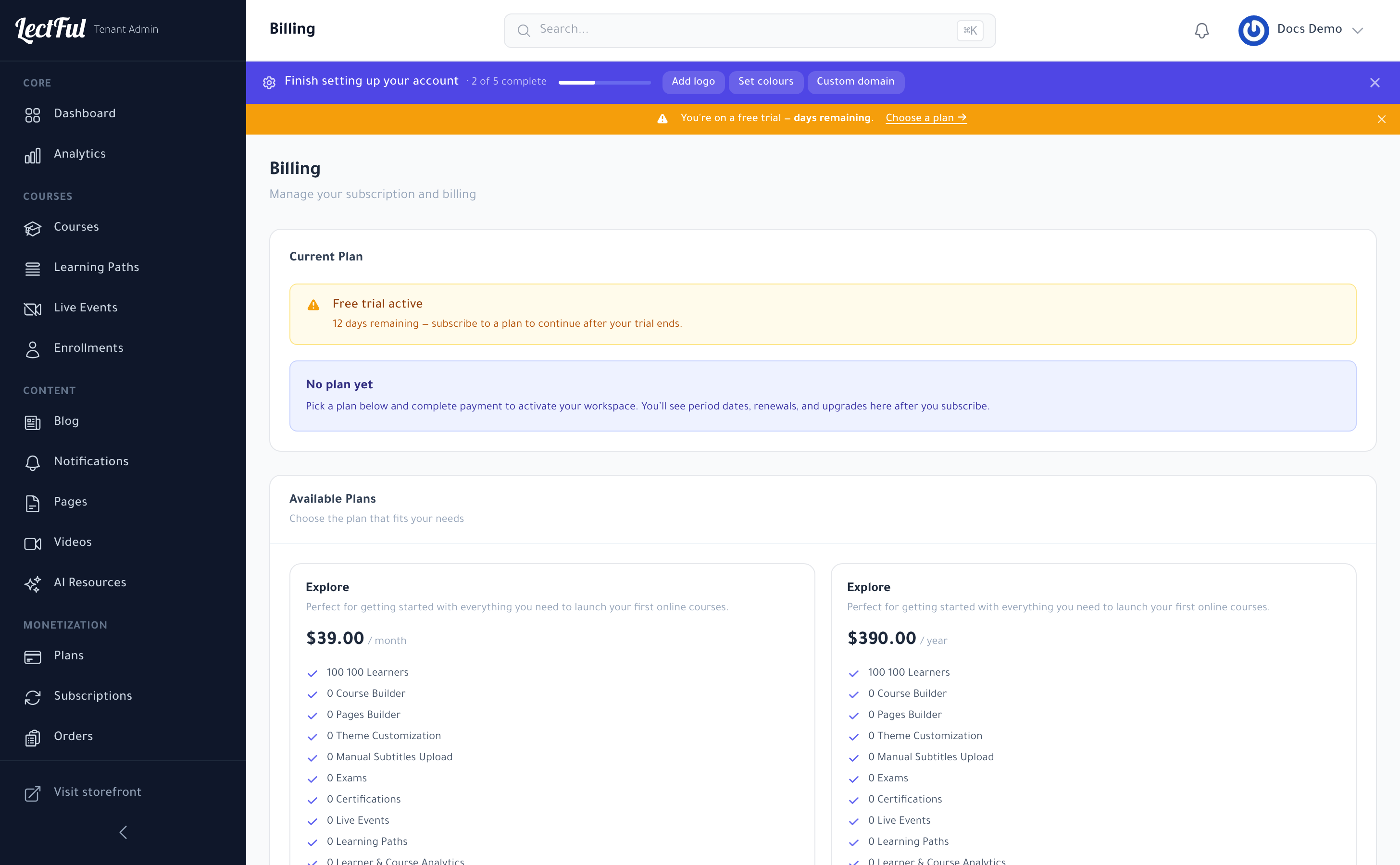Select the $390.00 yearly Explore plan card
The width and height of the screenshot is (1400, 865).
pyautogui.click(x=1093, y=715)
